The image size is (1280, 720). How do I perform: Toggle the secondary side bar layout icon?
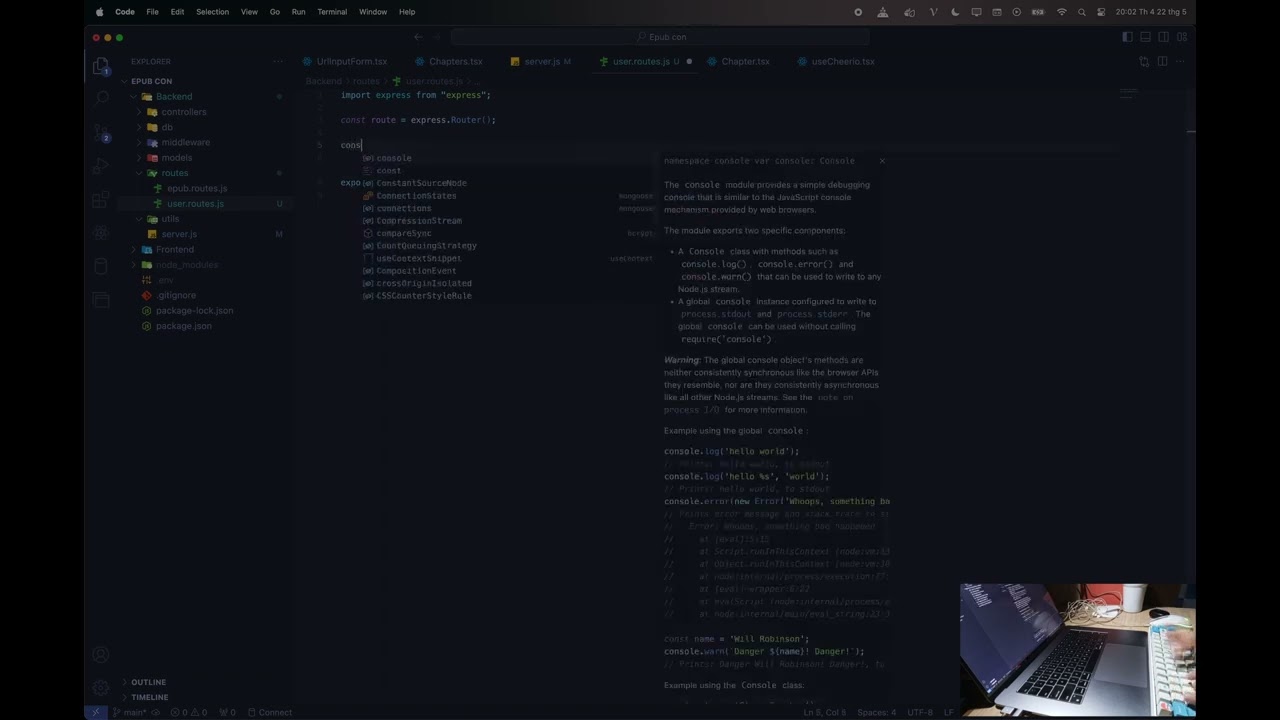tap(1164, 37)
